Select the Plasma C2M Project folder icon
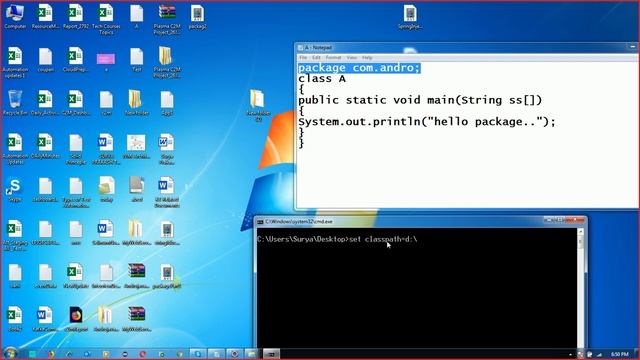The width and height of the screenshot is (640, 360). point(167,62)
